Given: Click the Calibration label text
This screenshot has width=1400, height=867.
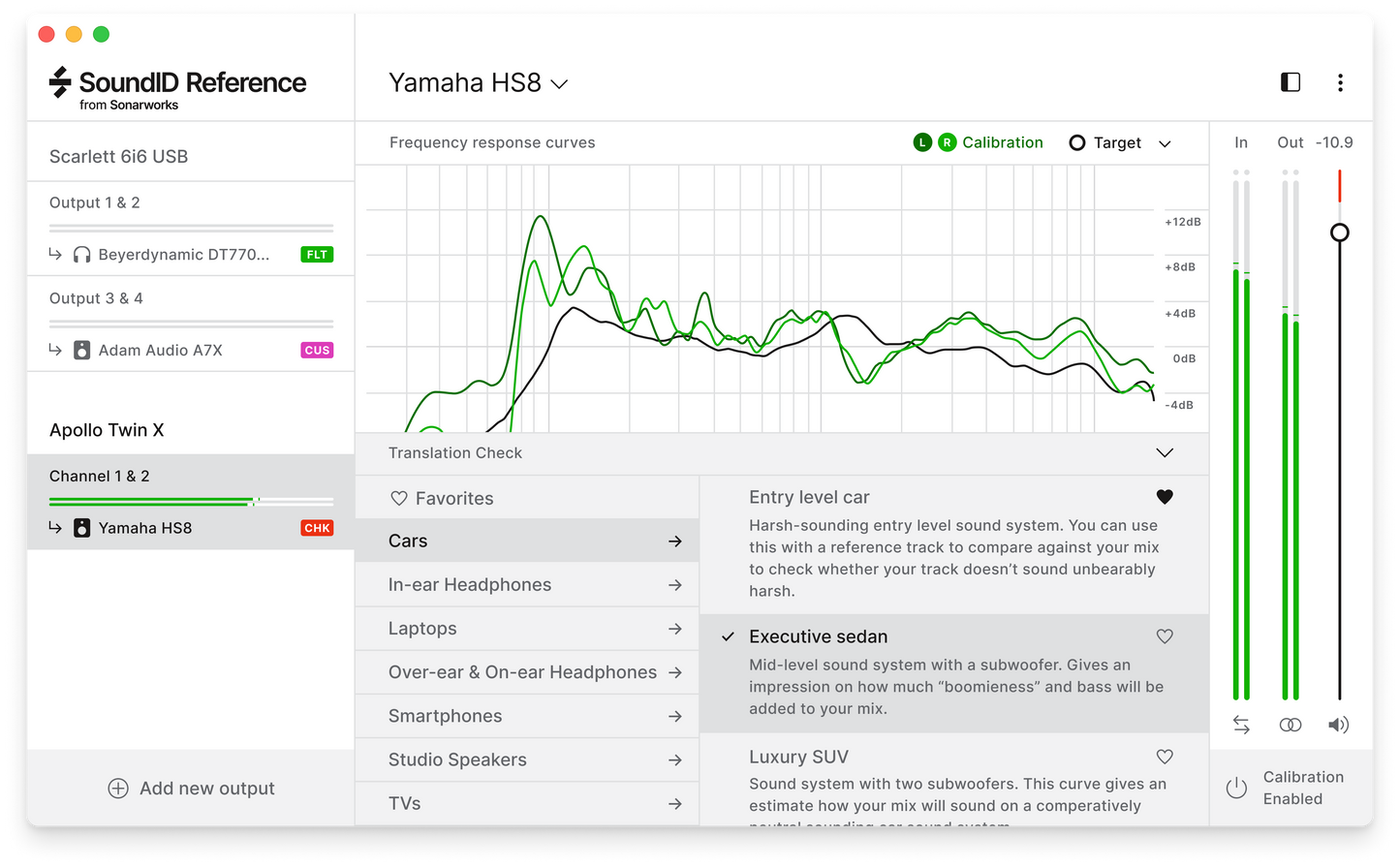Looking at the screenshot, I should (1003, 142).
